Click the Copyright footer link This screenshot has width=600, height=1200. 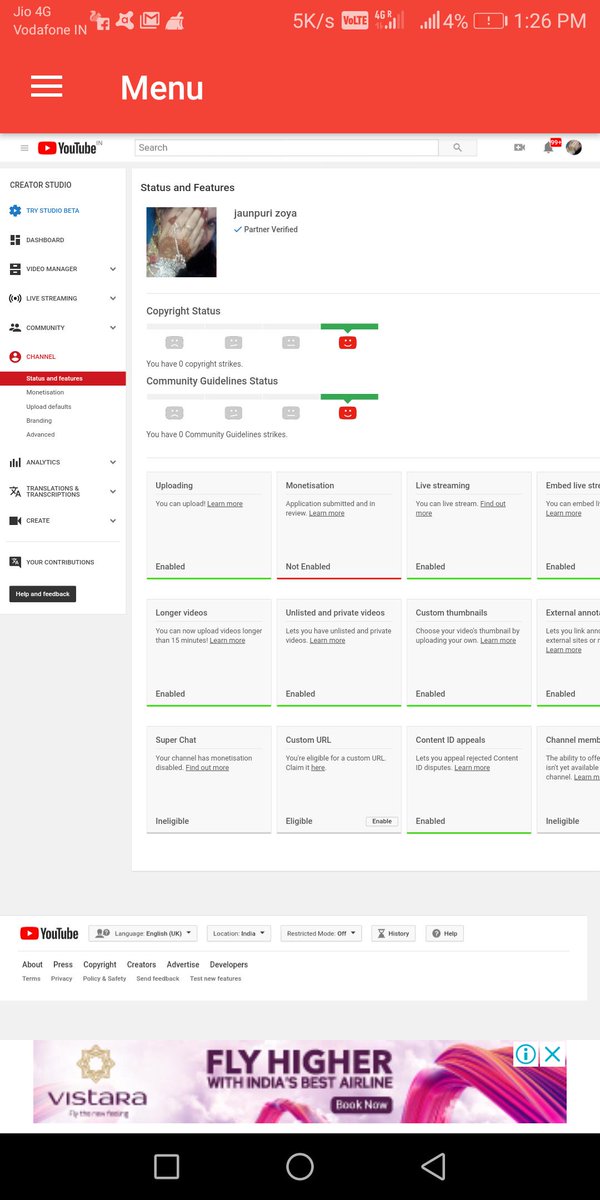click(x=100, y=965)
